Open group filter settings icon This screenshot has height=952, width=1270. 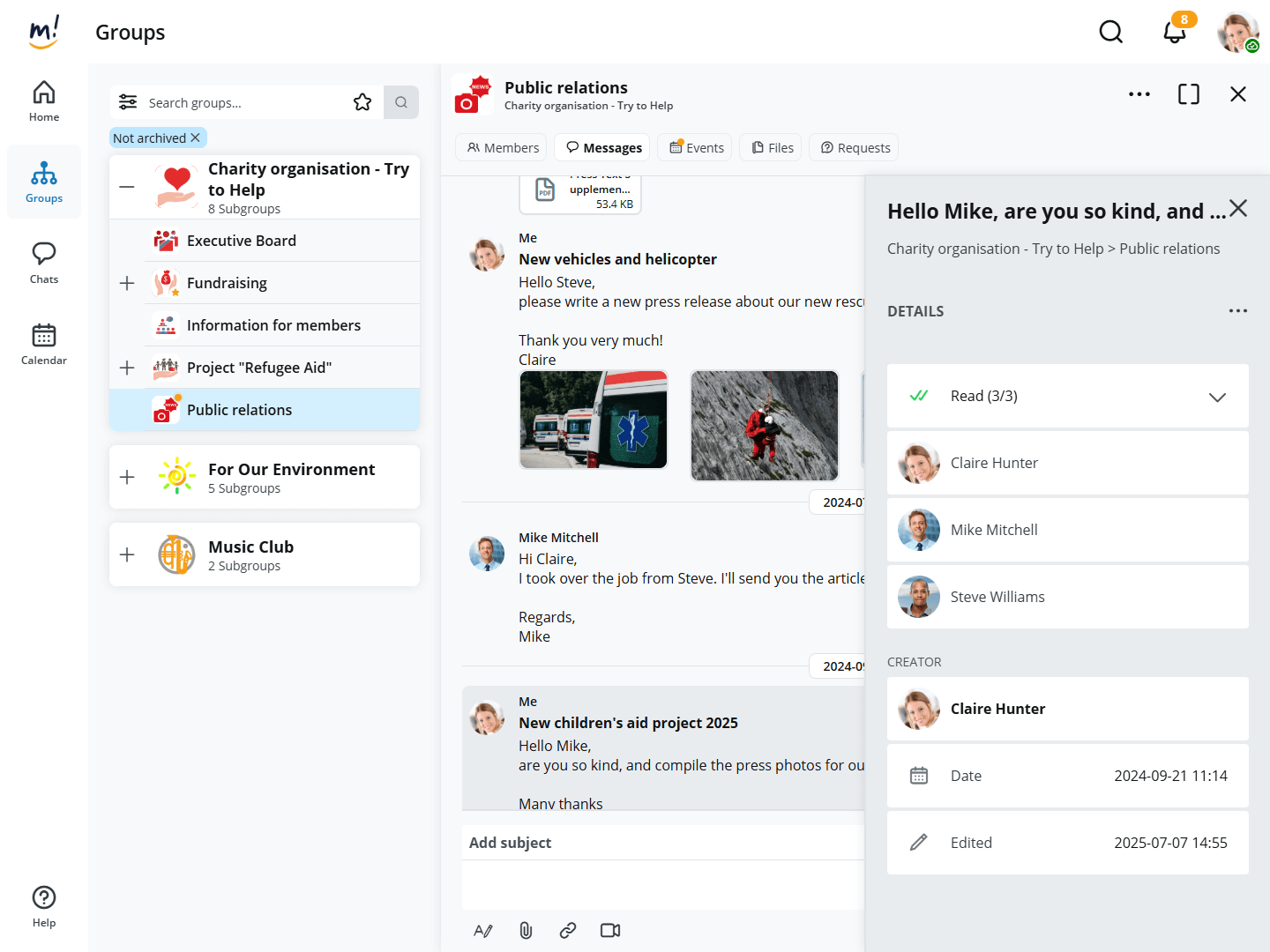tap(128, 102)
